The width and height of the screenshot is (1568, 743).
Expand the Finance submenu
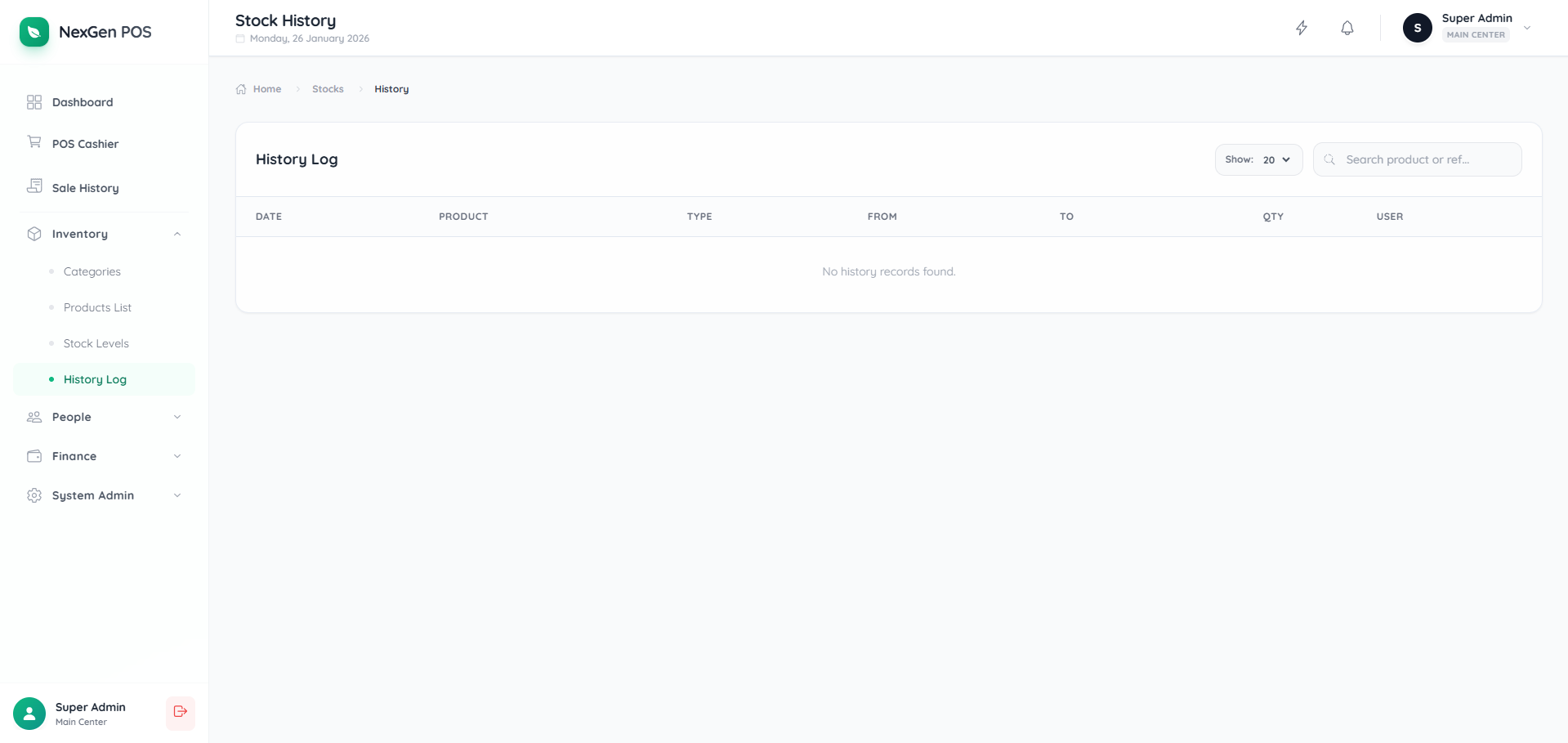(x=177, y=455)
